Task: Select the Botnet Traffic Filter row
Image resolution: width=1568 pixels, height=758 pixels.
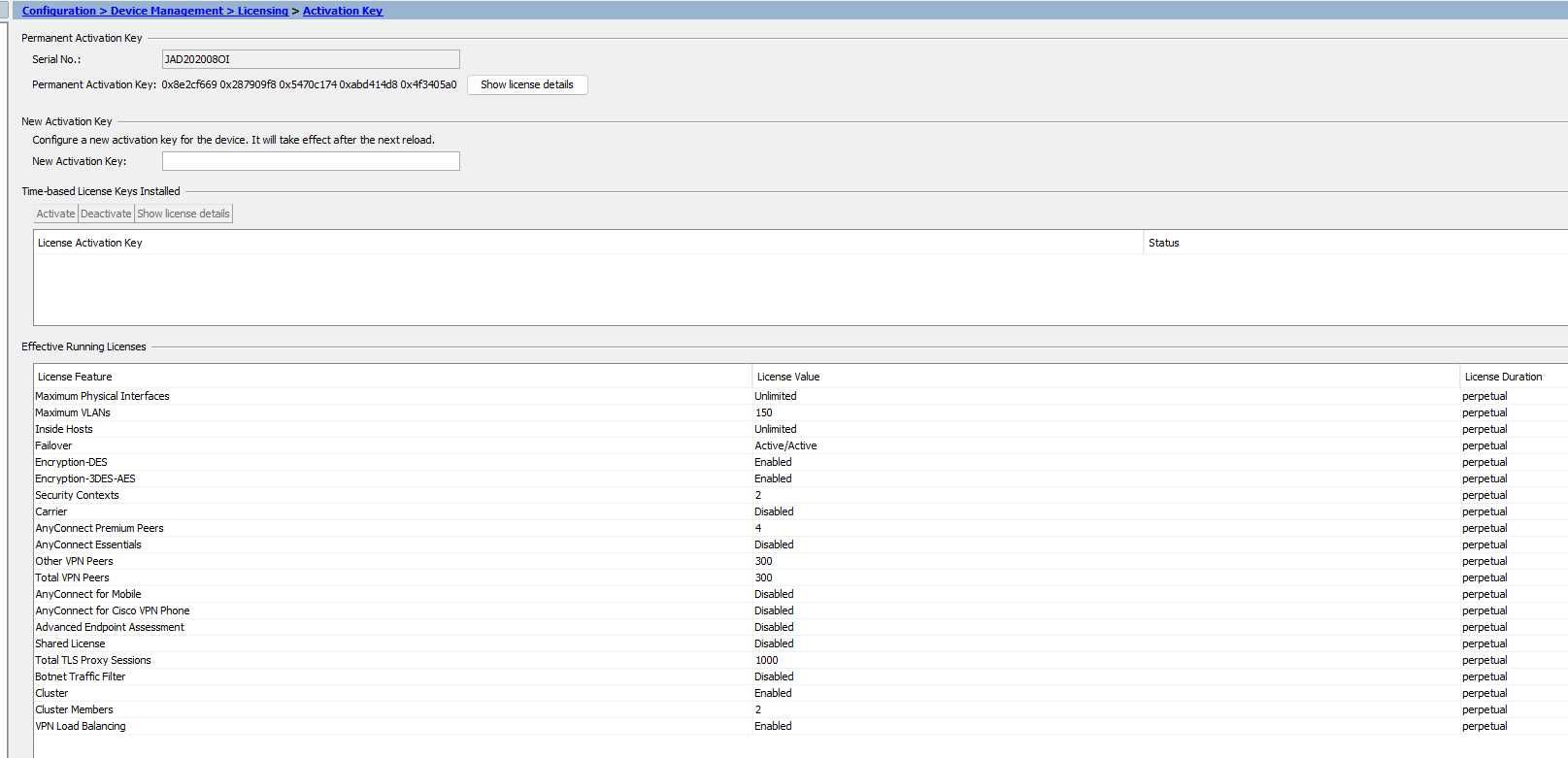Action: coord(801,676)
